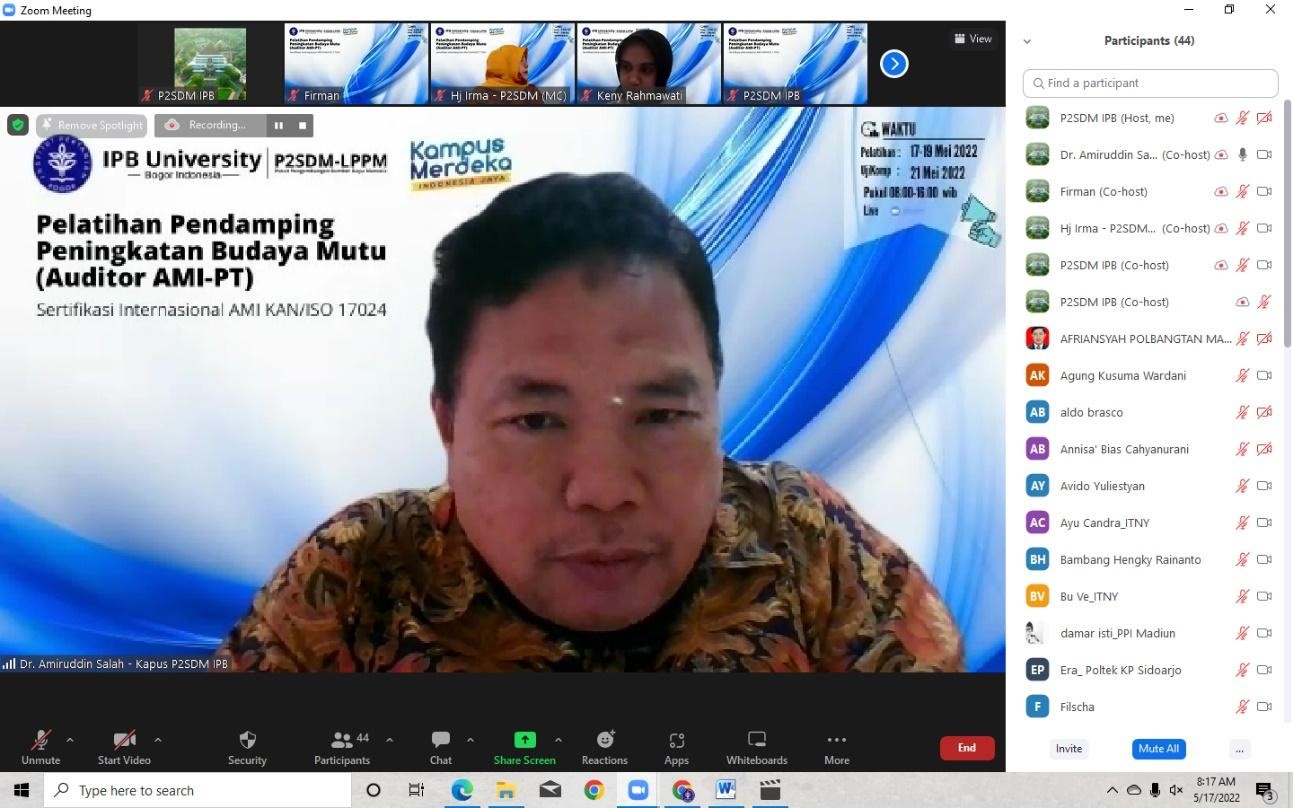The height and width of the screenshot is (808, 1293).
Task: Open the Apps panel
Action: tap(677, 746)
